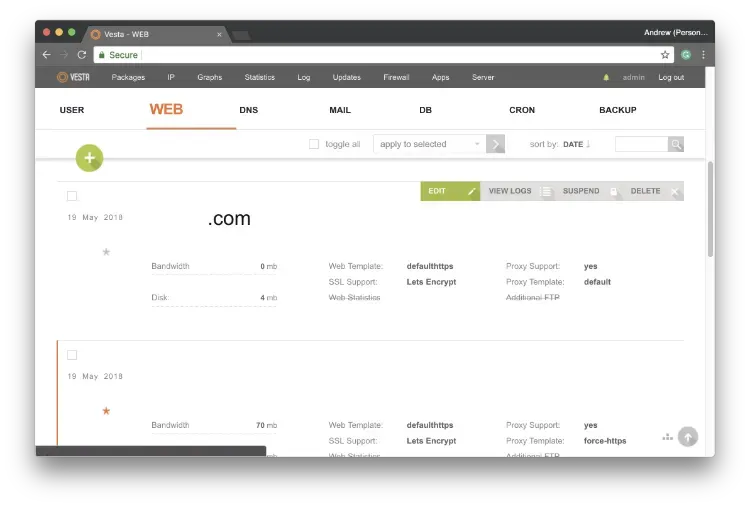This screenshot has width=750, height=507.
Task: Star the first .com domain
Action: [106, 252]
